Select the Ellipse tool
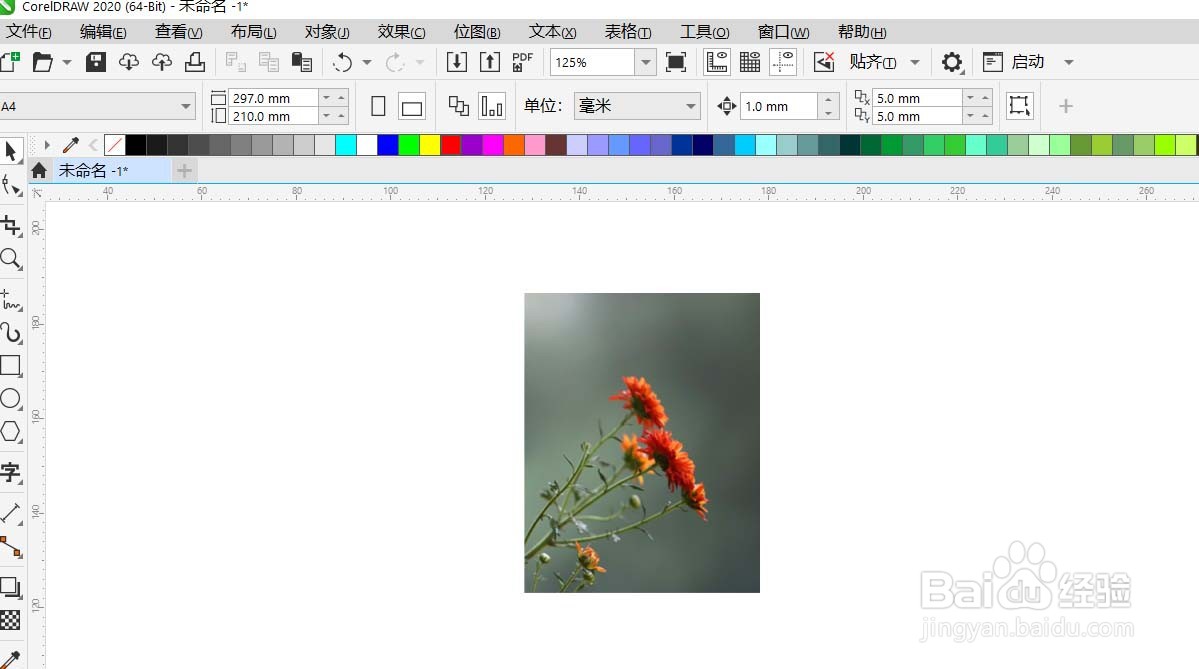Viewport: 1199px width, 669px height. click(13, 398)
